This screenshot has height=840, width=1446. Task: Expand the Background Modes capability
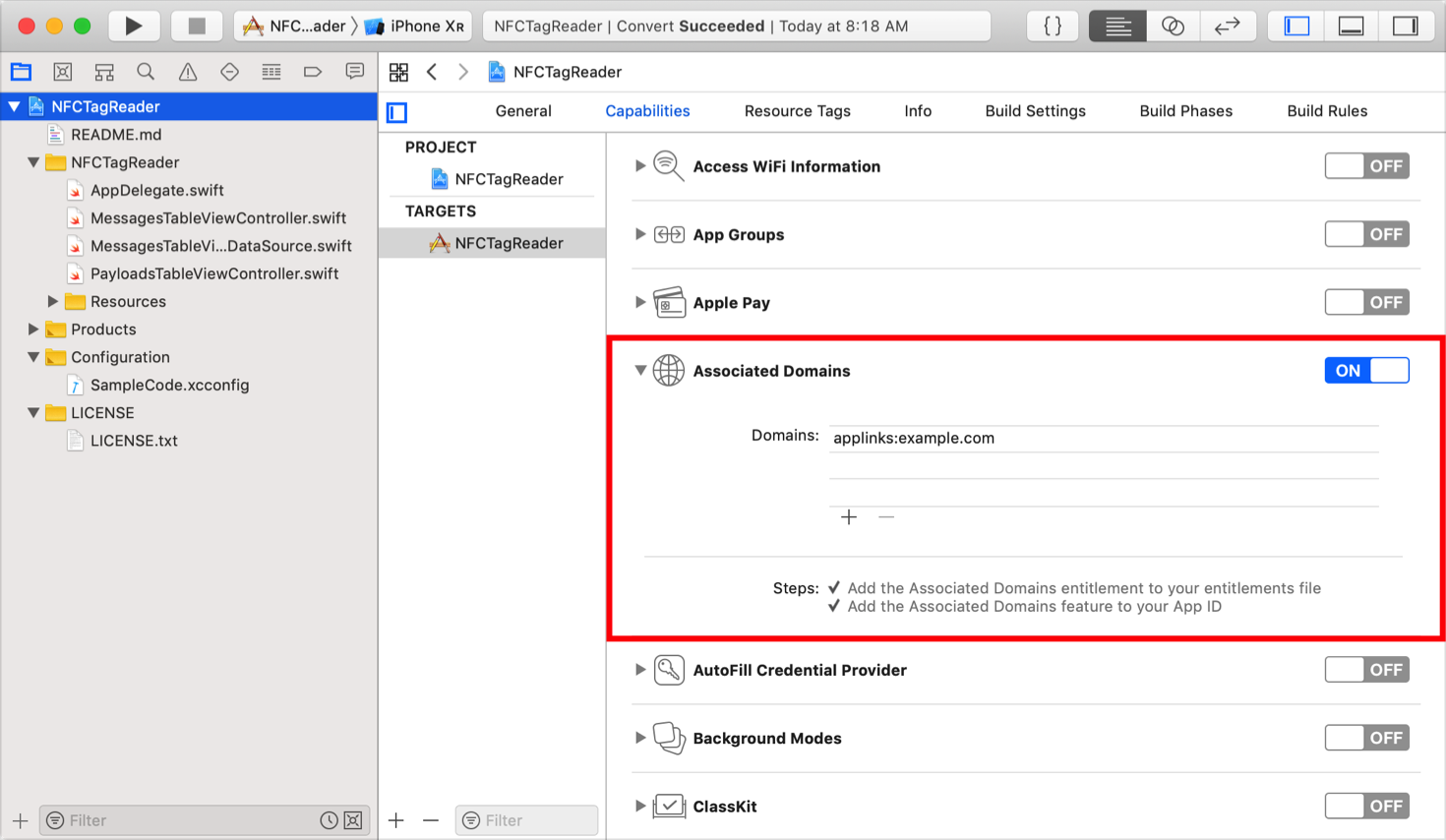[639, 738]
